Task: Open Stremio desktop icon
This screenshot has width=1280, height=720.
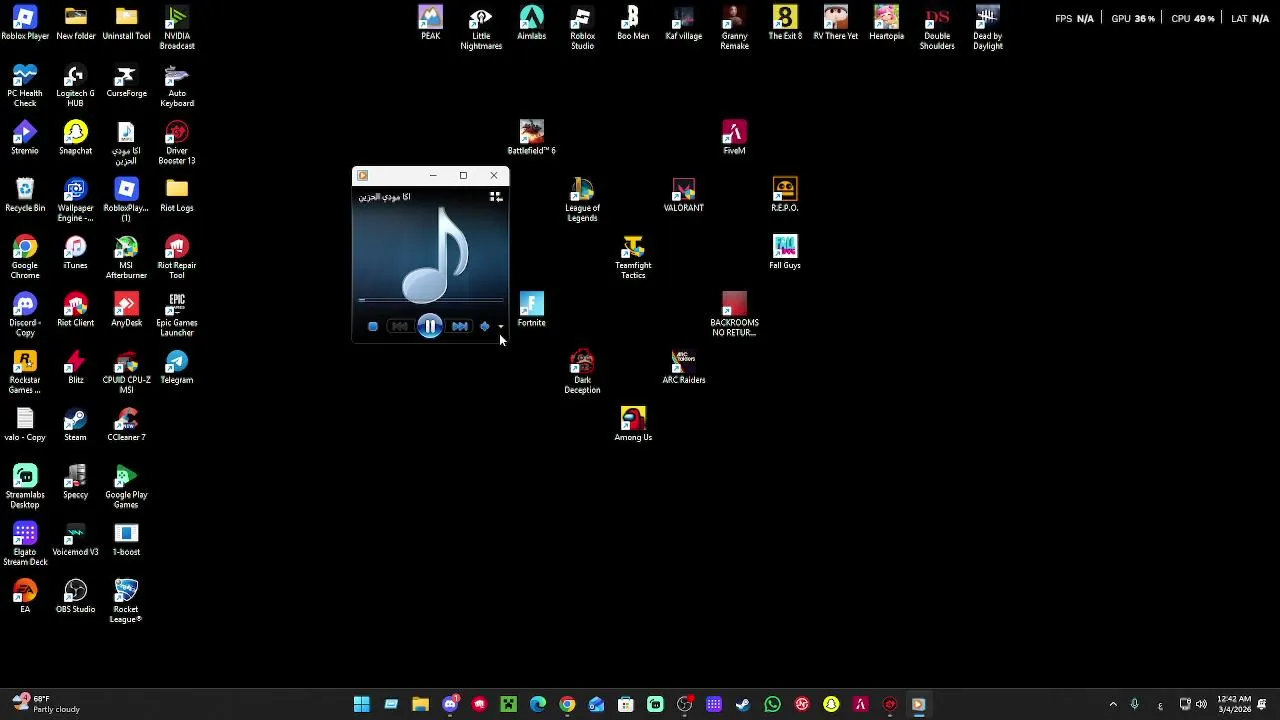Action: tap(25, 139)
